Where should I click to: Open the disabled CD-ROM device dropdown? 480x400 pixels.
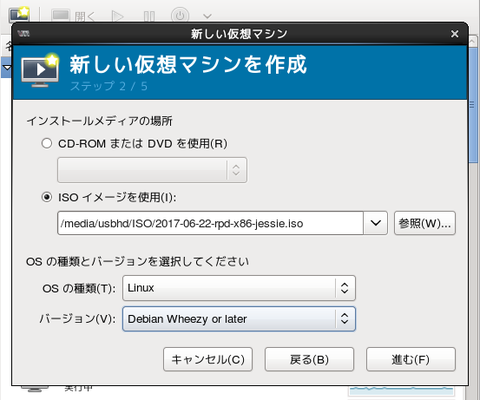click(x=152, y=170)
